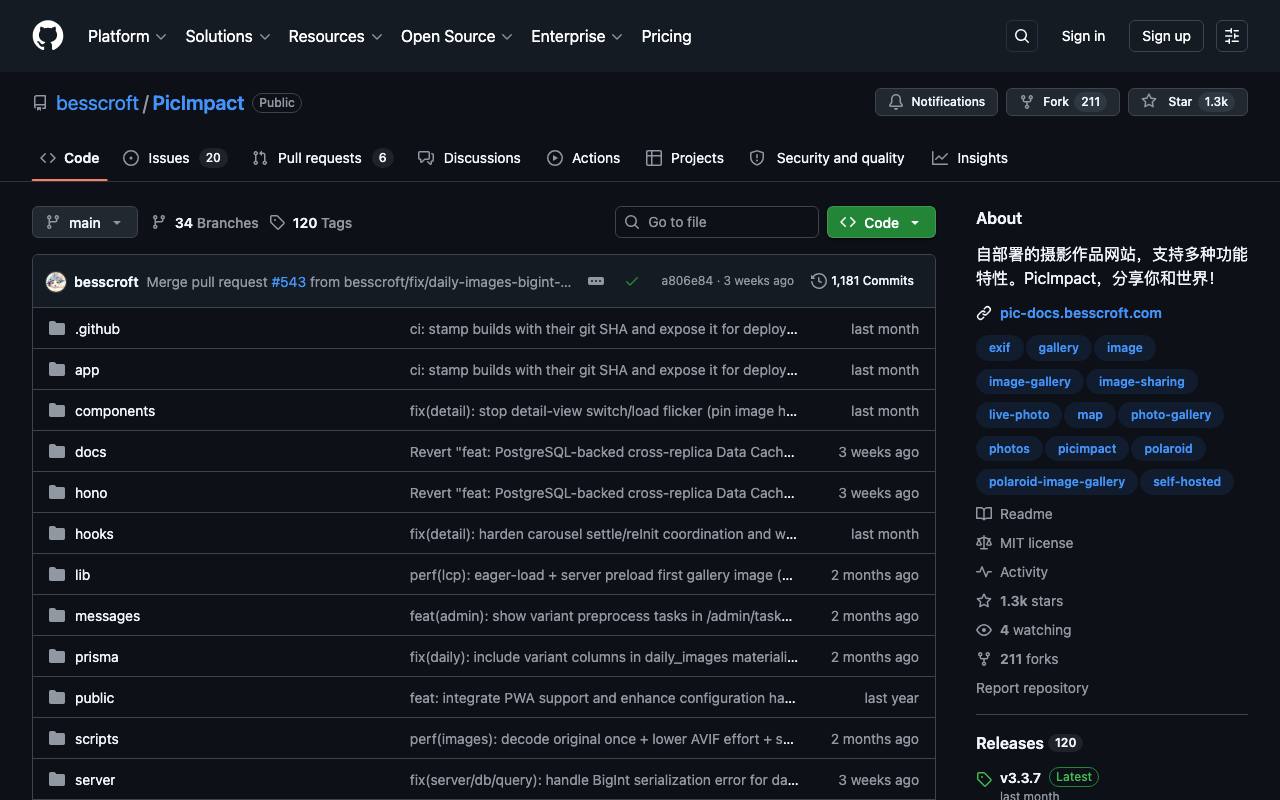This screenshot has height=800, width=1280.
Task: Click the link icon beside pic-docs.besscroft.com
Action: (984, 313)
